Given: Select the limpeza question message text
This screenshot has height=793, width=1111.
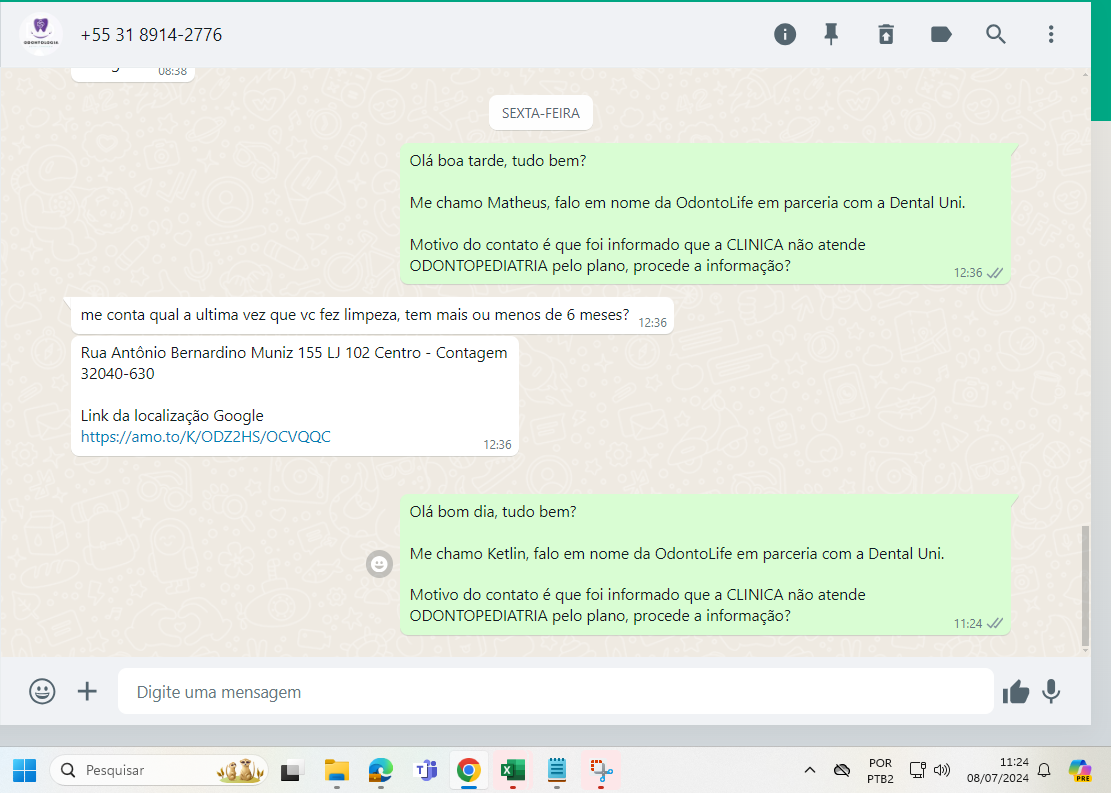Looking at the screenshot, I should [354, 315].
